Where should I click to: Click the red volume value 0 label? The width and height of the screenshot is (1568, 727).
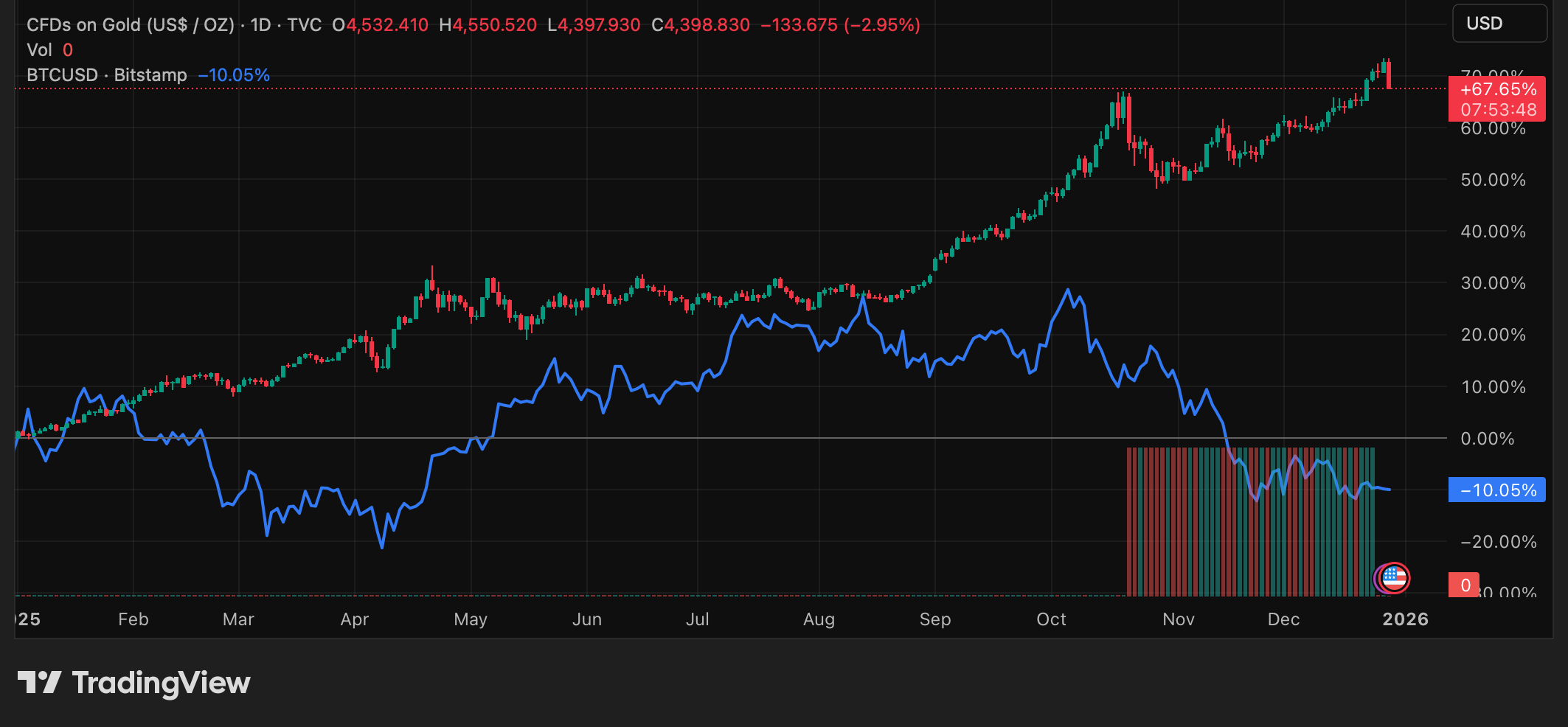click(x=1465, y=585)
